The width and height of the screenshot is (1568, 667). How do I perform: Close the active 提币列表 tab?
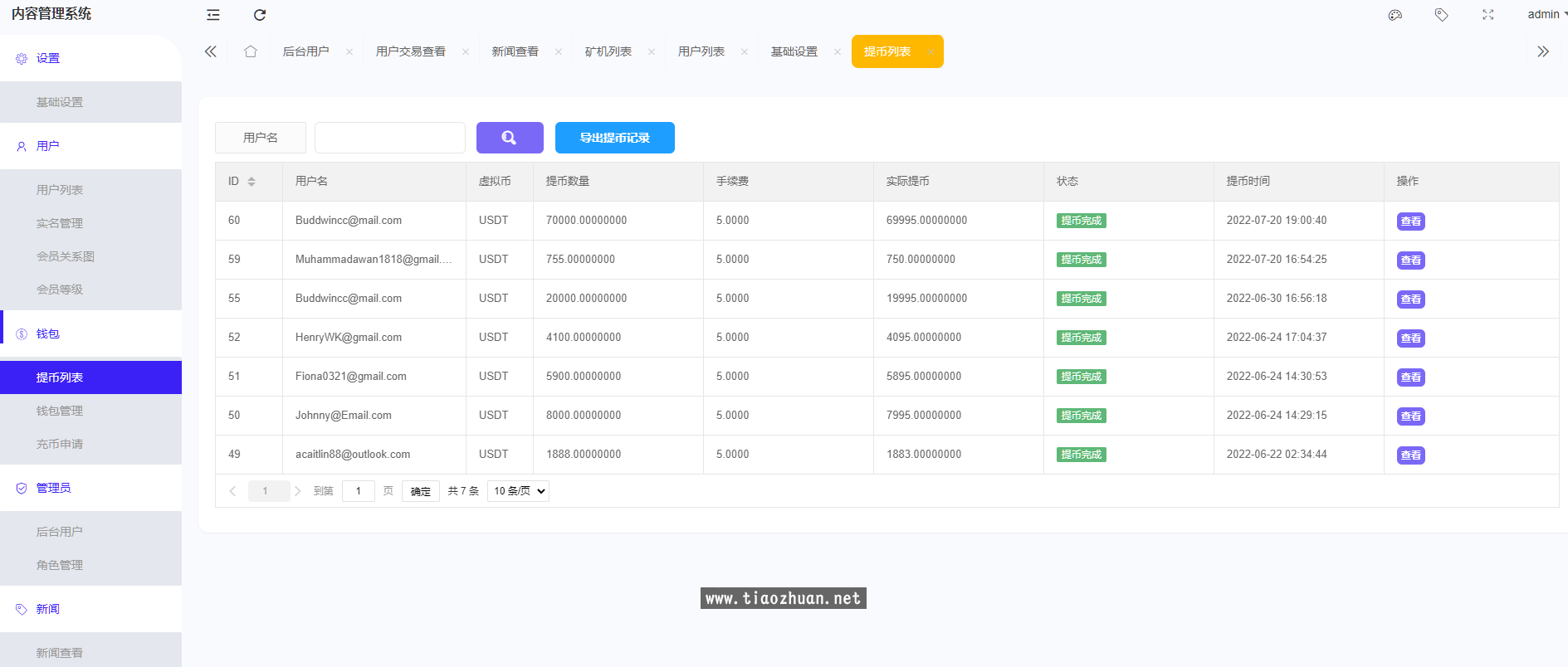coord(931,51)
